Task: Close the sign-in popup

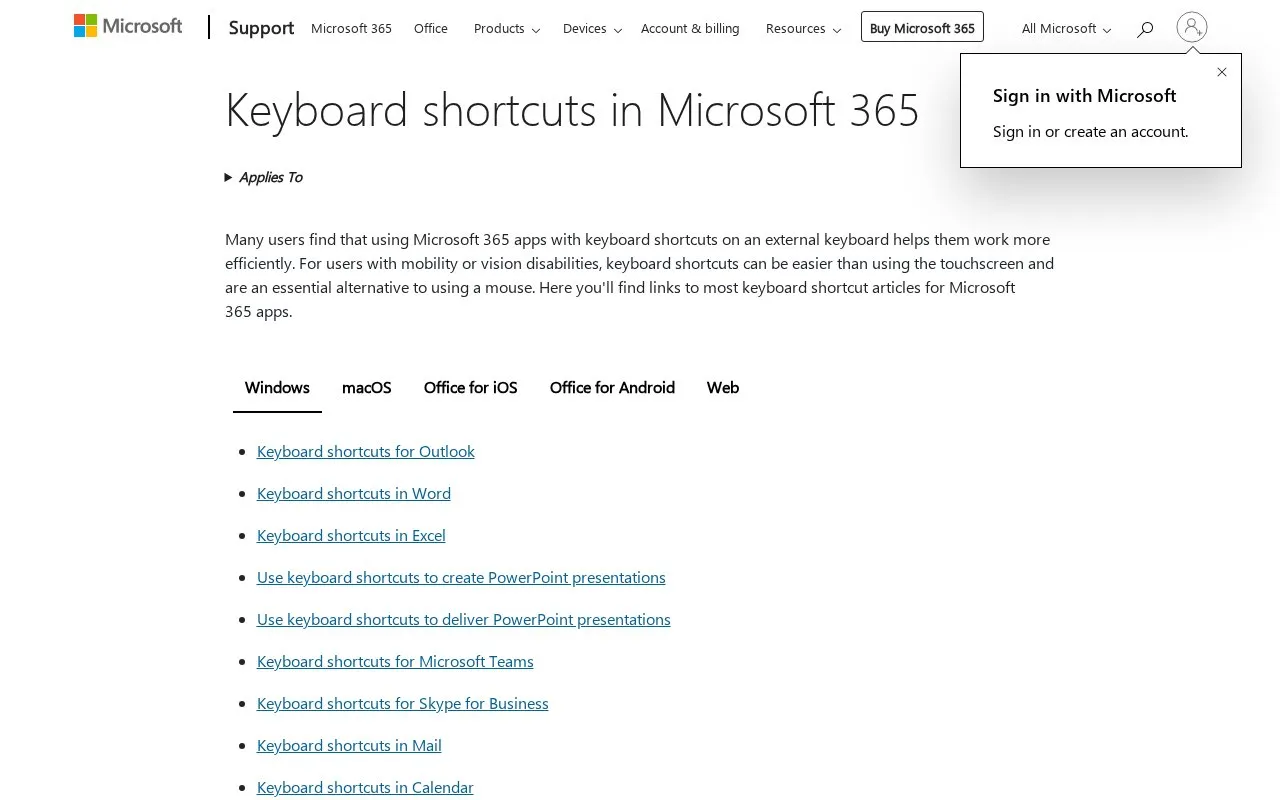Action: click(1222, 72)
